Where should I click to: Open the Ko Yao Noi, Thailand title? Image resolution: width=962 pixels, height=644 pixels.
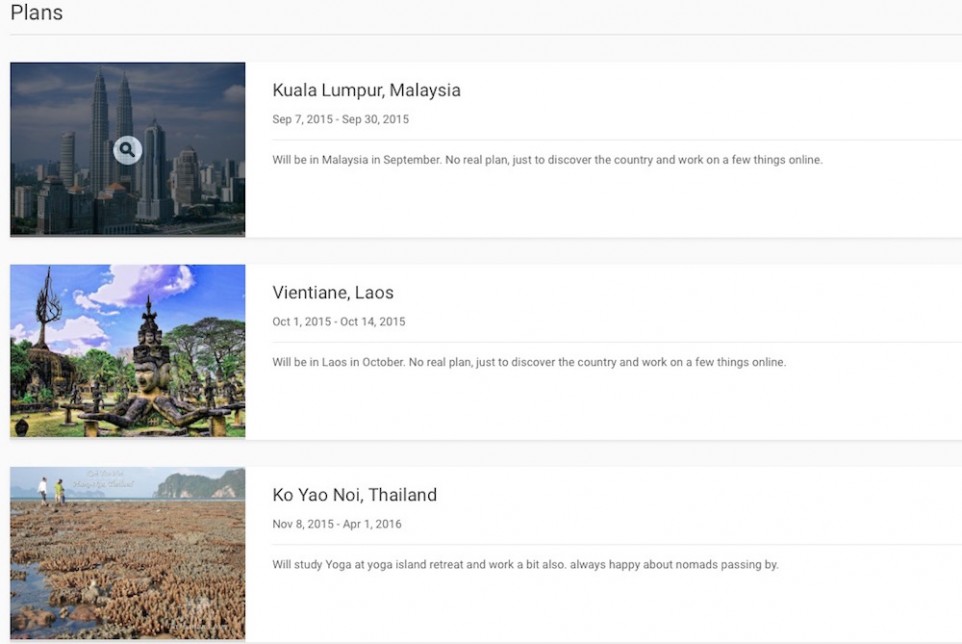point(354,495)
